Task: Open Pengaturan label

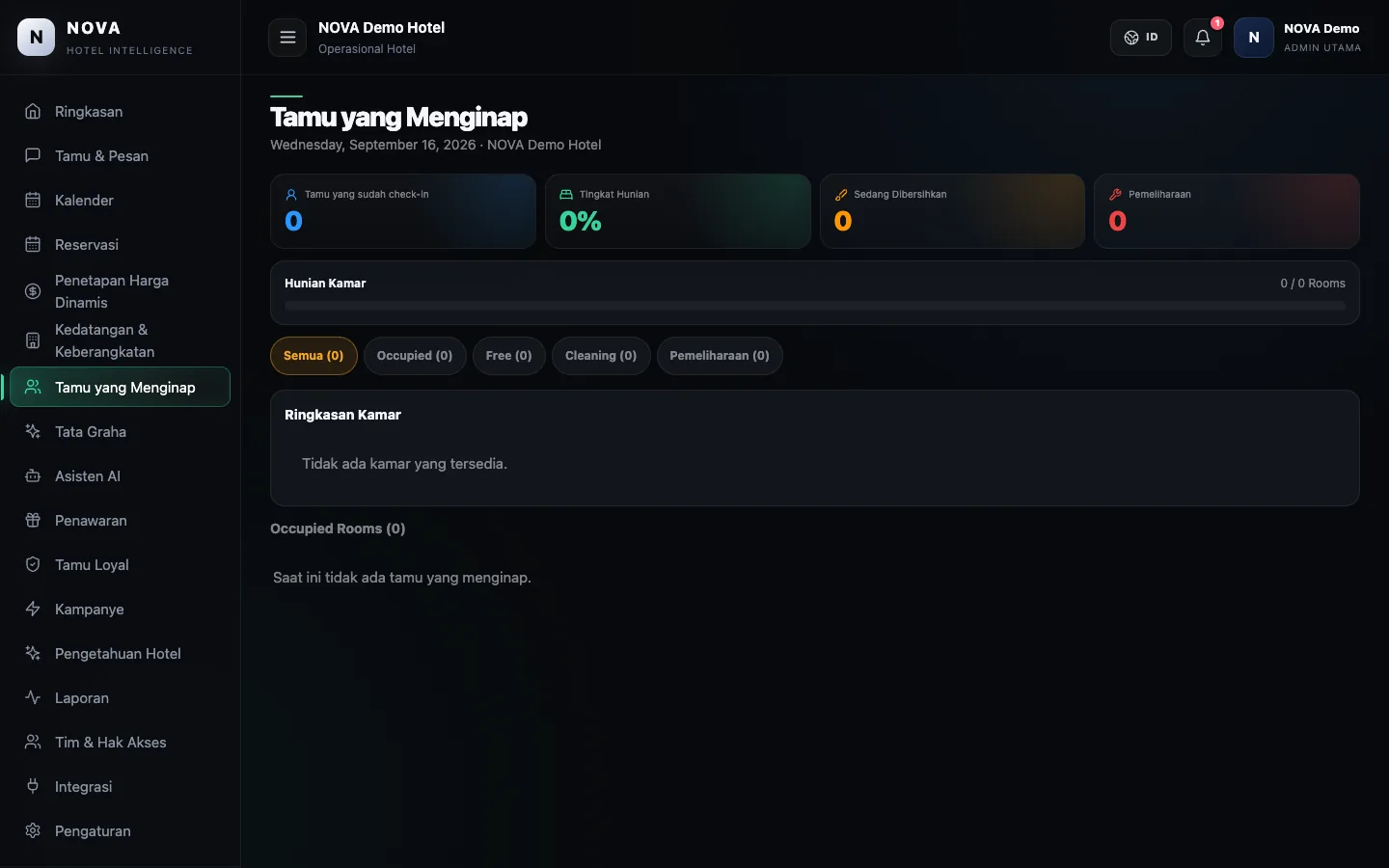Action: (x=93, y=831)
